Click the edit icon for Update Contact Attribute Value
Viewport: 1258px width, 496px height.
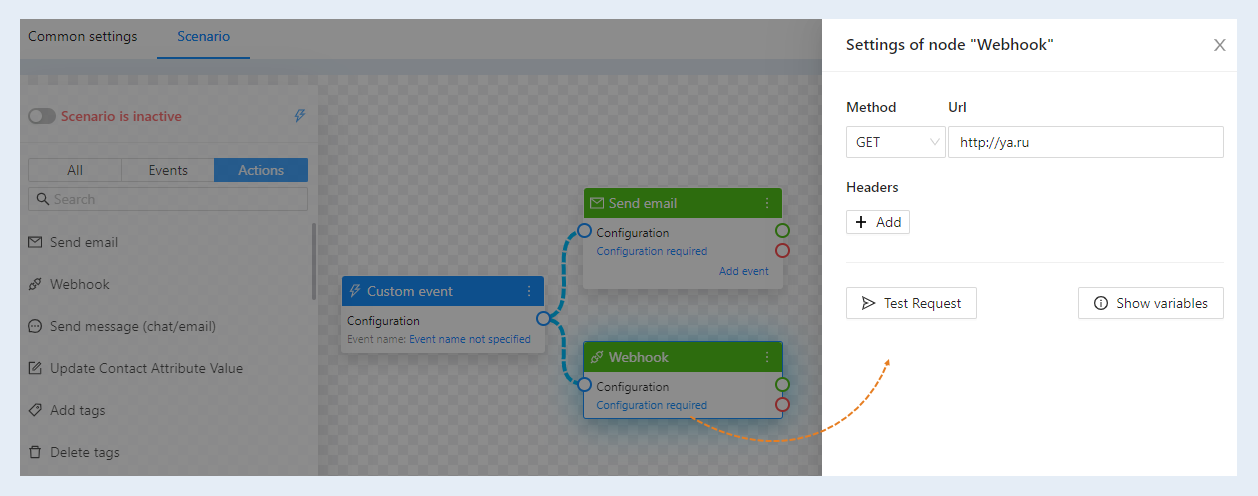coord(35,368)
